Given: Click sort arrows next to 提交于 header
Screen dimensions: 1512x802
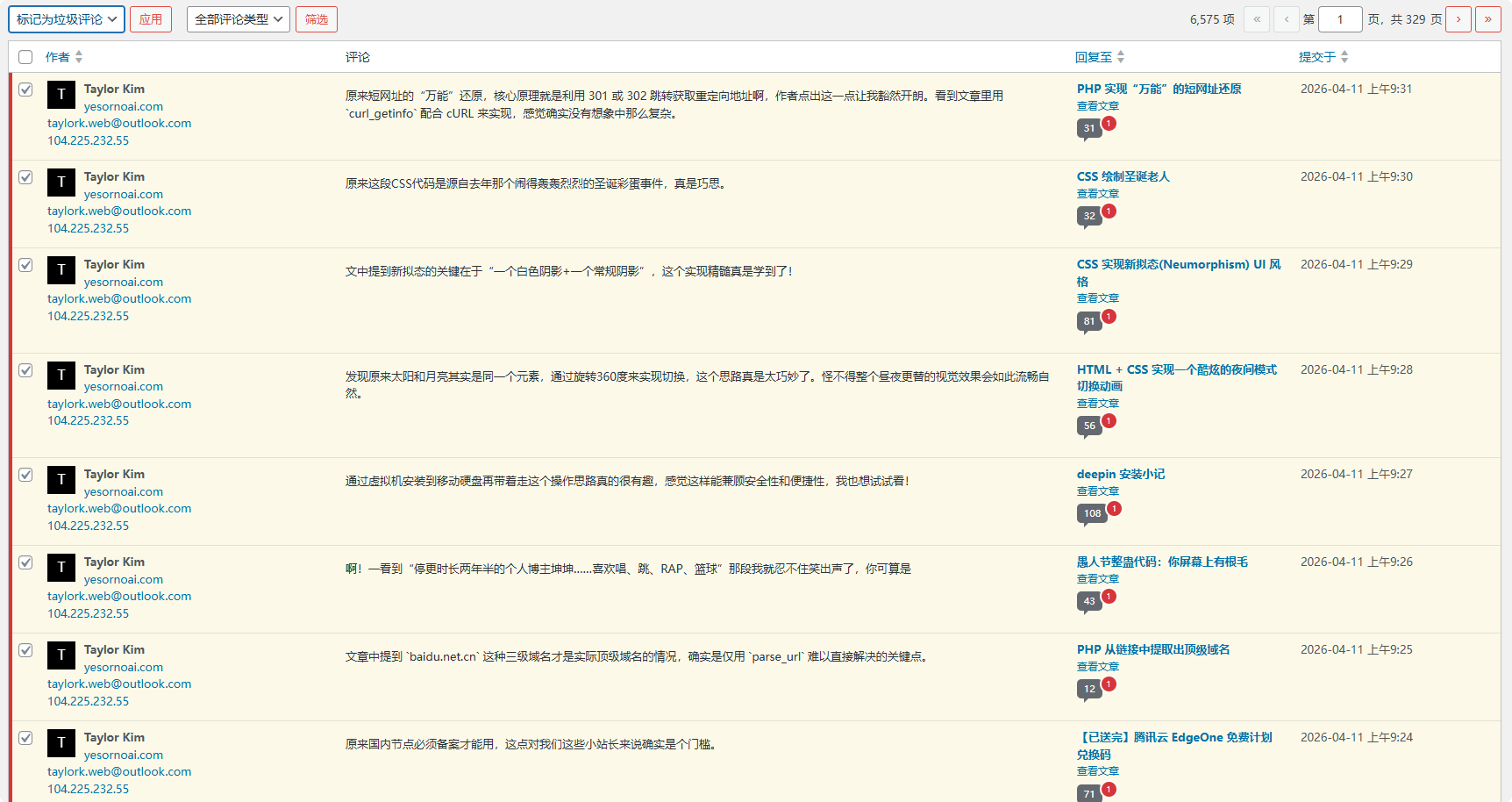Looking at the screenshot, I should tap(1344, 57).
